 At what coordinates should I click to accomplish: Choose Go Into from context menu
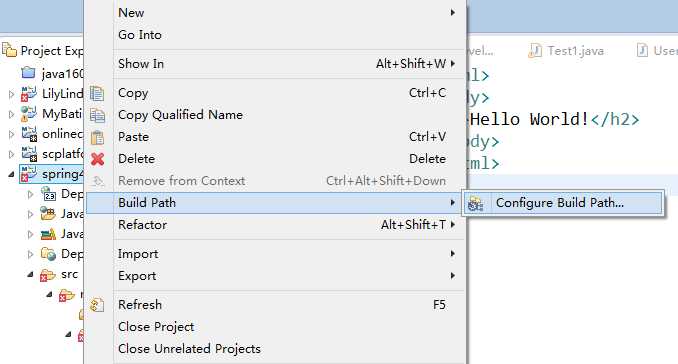(x=275, y=35)
